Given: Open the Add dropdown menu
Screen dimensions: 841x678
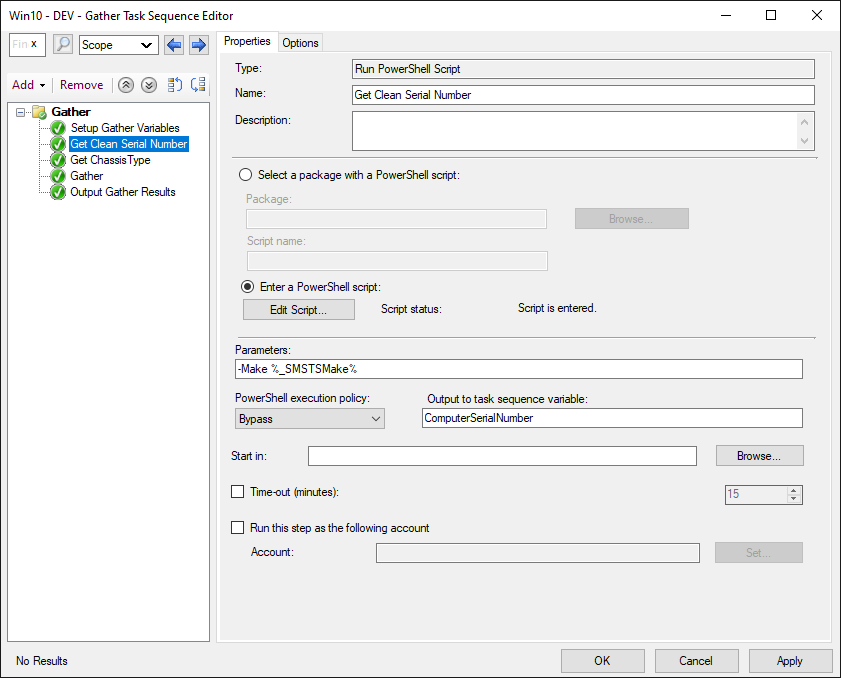Looking at the screenshot, I should [x=28, y=85].
